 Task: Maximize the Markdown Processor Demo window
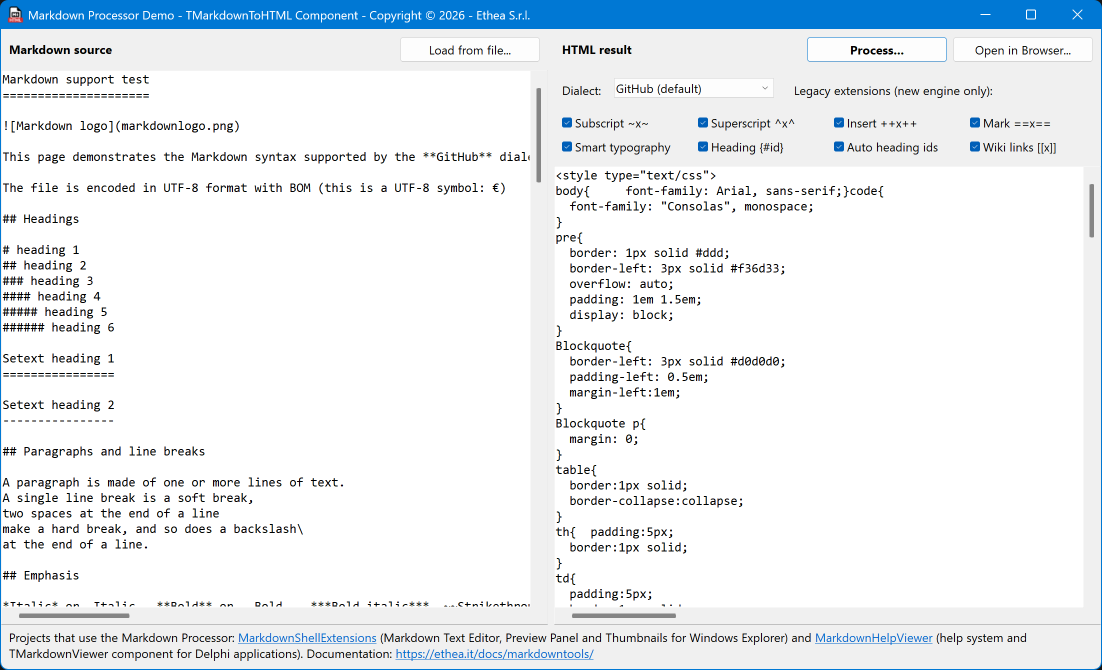pyautogui.click(x=1031, y=15)
